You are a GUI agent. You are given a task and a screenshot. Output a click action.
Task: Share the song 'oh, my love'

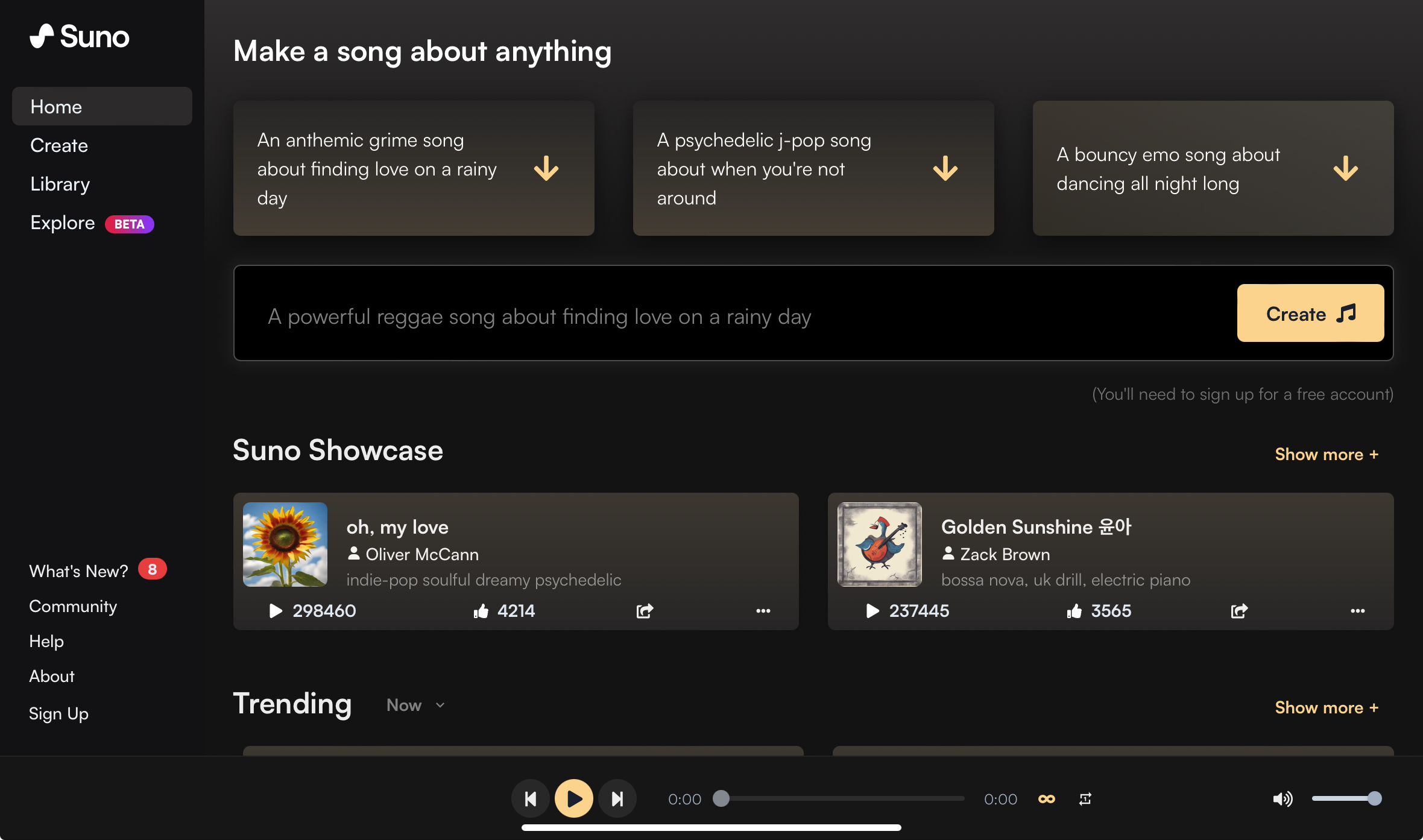(x=645, y=611)
